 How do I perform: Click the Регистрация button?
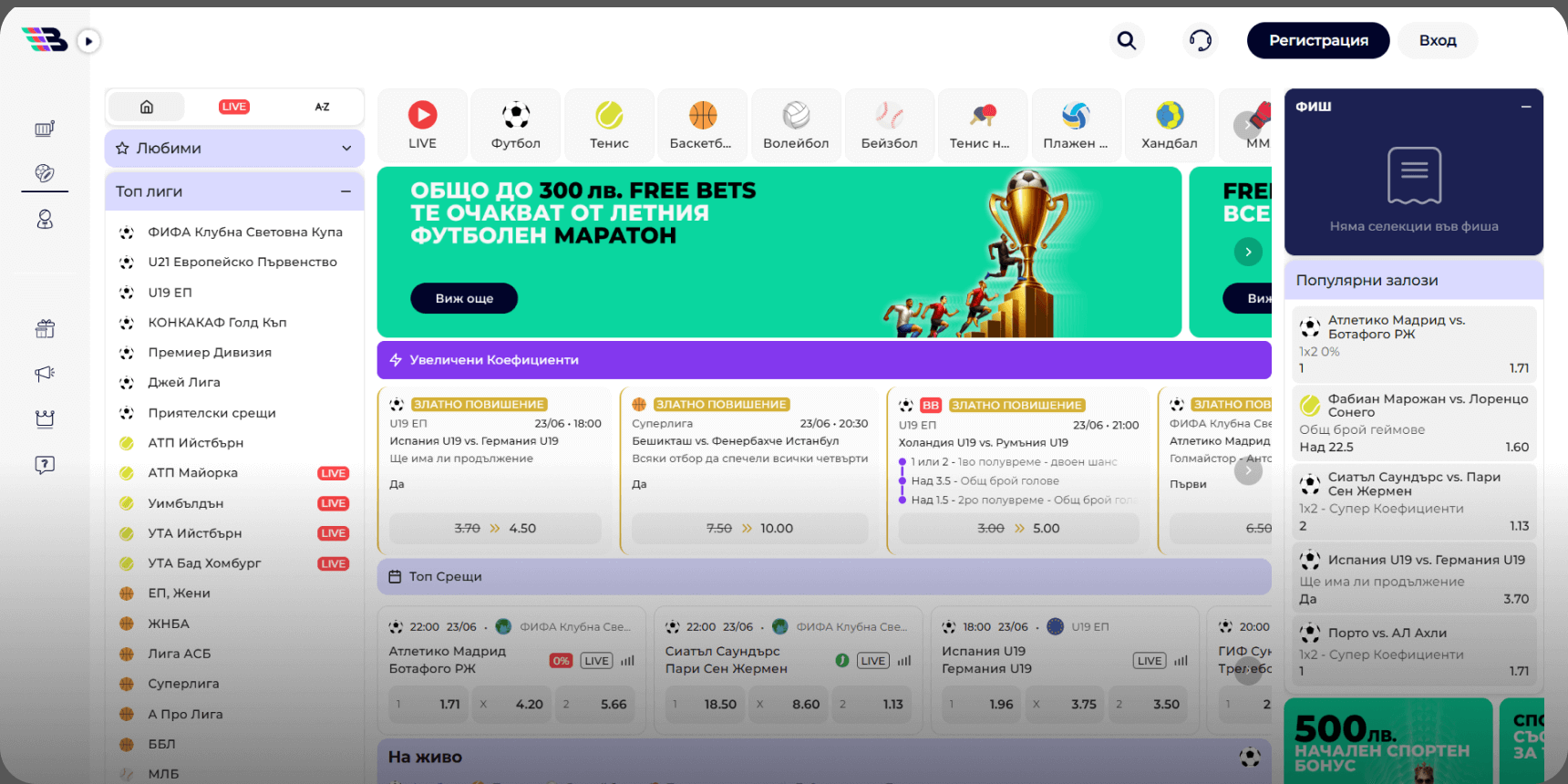1317,40
